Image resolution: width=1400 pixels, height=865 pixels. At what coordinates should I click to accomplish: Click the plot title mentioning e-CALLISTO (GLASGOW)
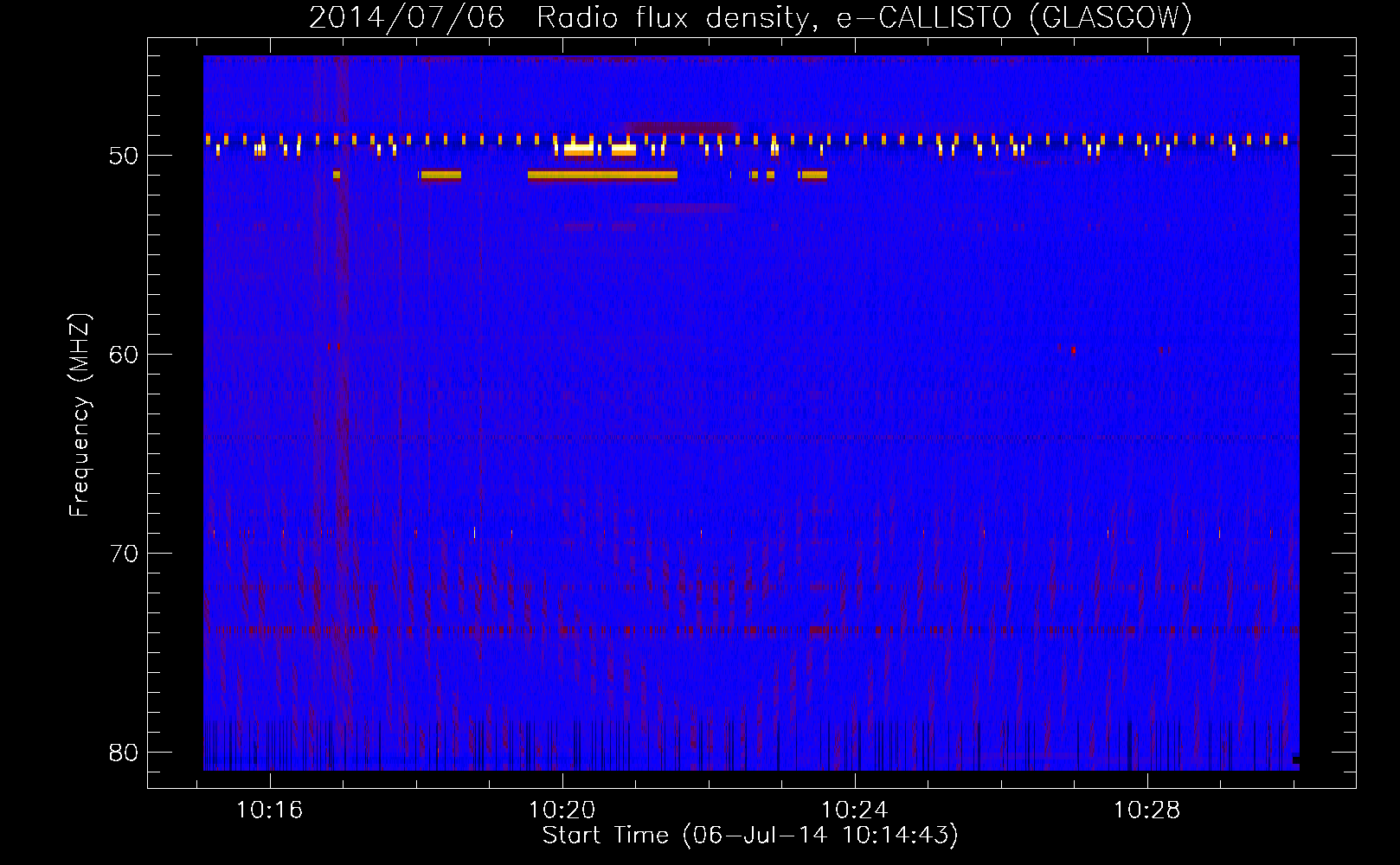pyautogui.click(x=750, y=17)
